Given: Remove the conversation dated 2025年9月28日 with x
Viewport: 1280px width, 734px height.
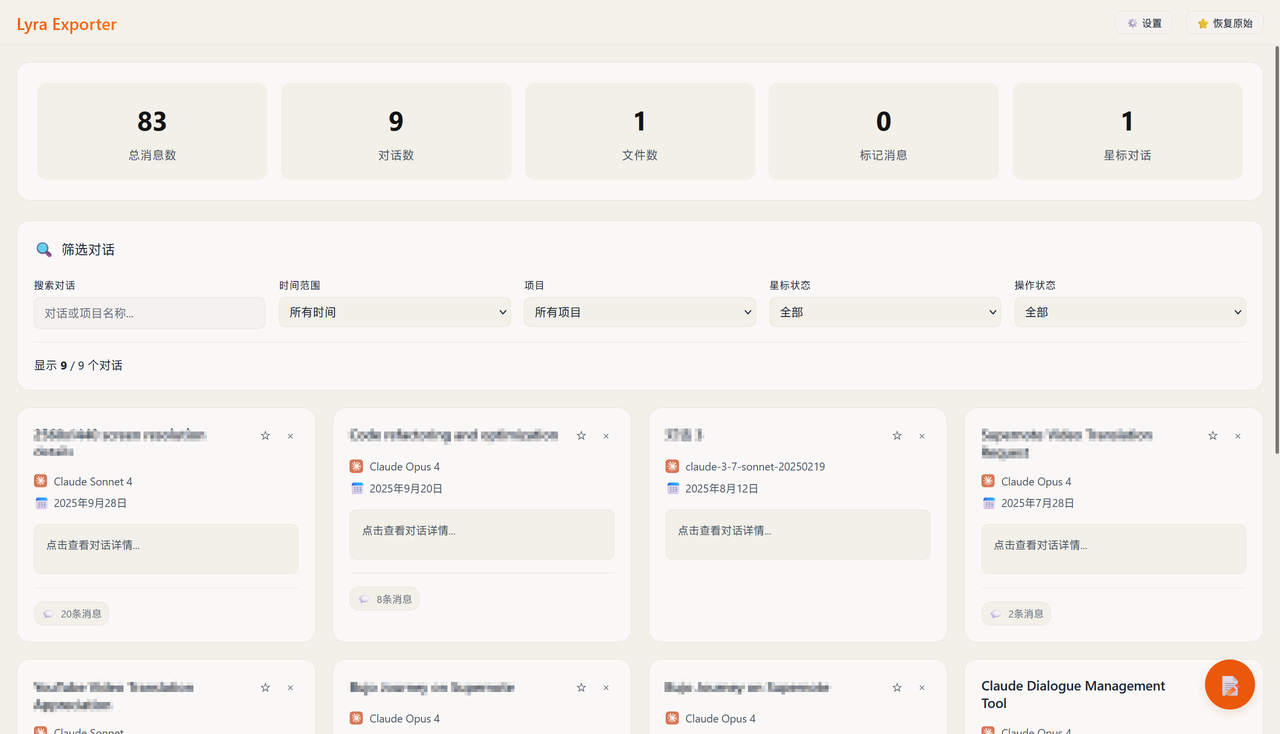Looking at the screenshot, I should [x=290, y=436].
